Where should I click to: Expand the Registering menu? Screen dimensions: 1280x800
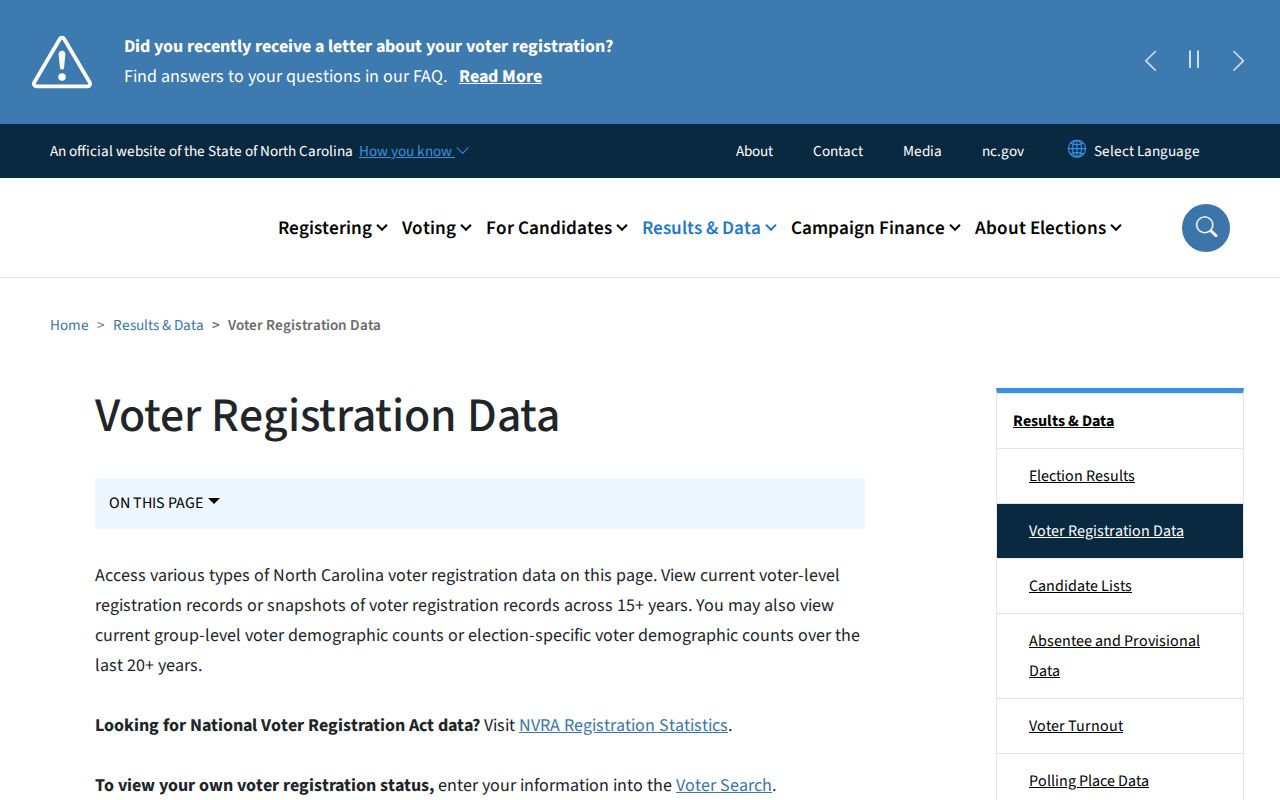click(x=332, y=228)
